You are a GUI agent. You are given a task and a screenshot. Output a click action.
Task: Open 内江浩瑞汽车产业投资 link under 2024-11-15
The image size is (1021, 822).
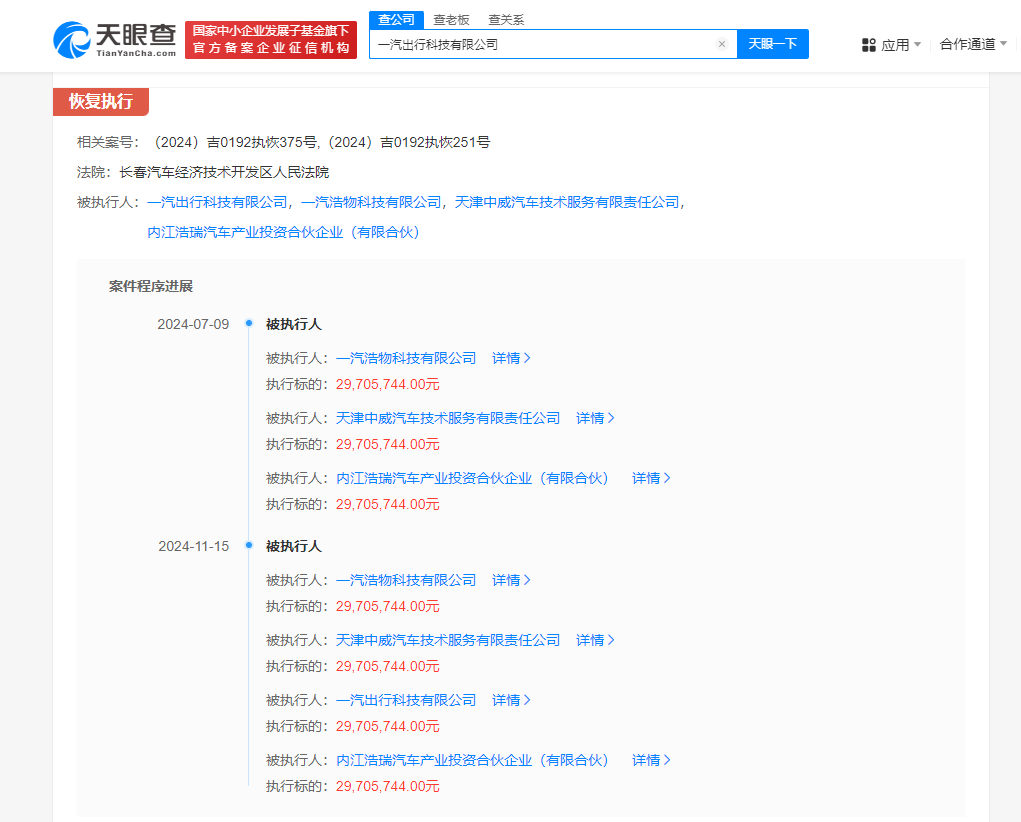pyautogui.click(x=473, y=760)
